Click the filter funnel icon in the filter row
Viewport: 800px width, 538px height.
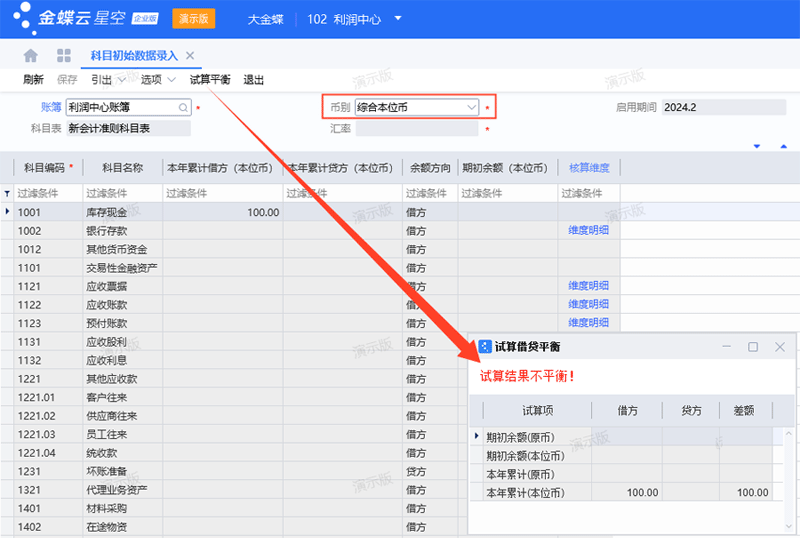7,193
